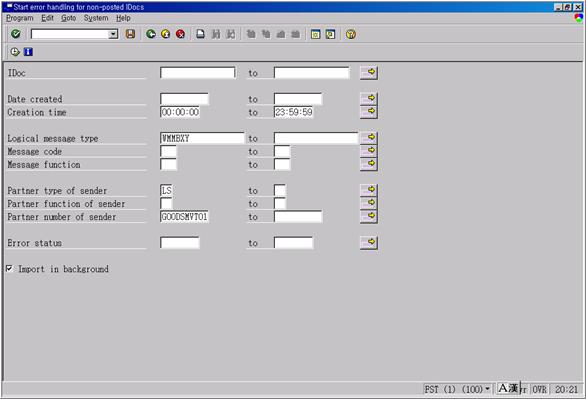Expand the FST (1) (100) system info dropdown

pyautogui.click(x=487, y=389)
